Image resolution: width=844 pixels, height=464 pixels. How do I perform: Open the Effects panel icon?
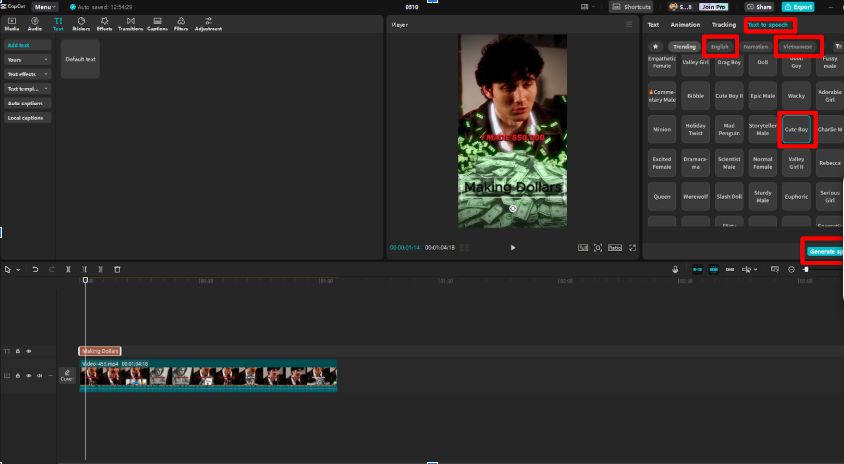(x=104, y=24)
